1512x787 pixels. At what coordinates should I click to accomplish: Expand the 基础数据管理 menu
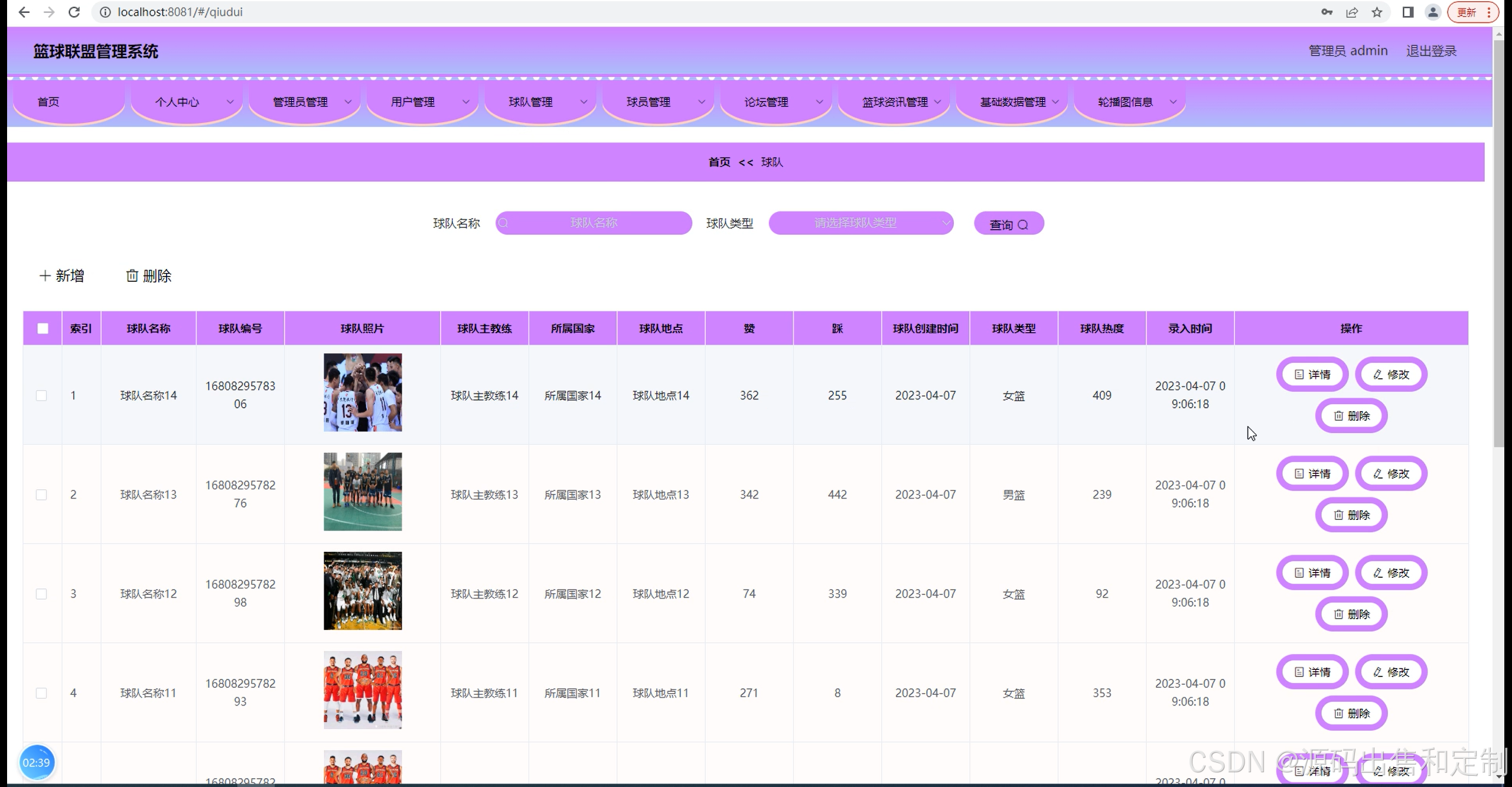(1012, 102)
